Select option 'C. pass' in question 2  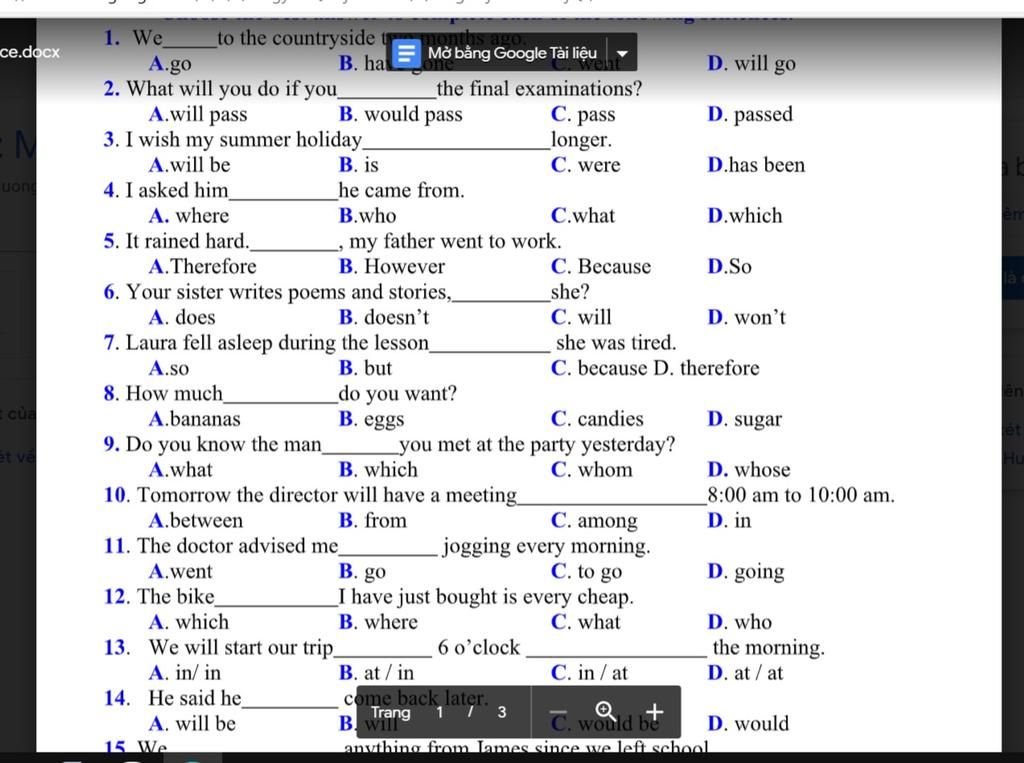pyautogui.click(x=583, y=114)
